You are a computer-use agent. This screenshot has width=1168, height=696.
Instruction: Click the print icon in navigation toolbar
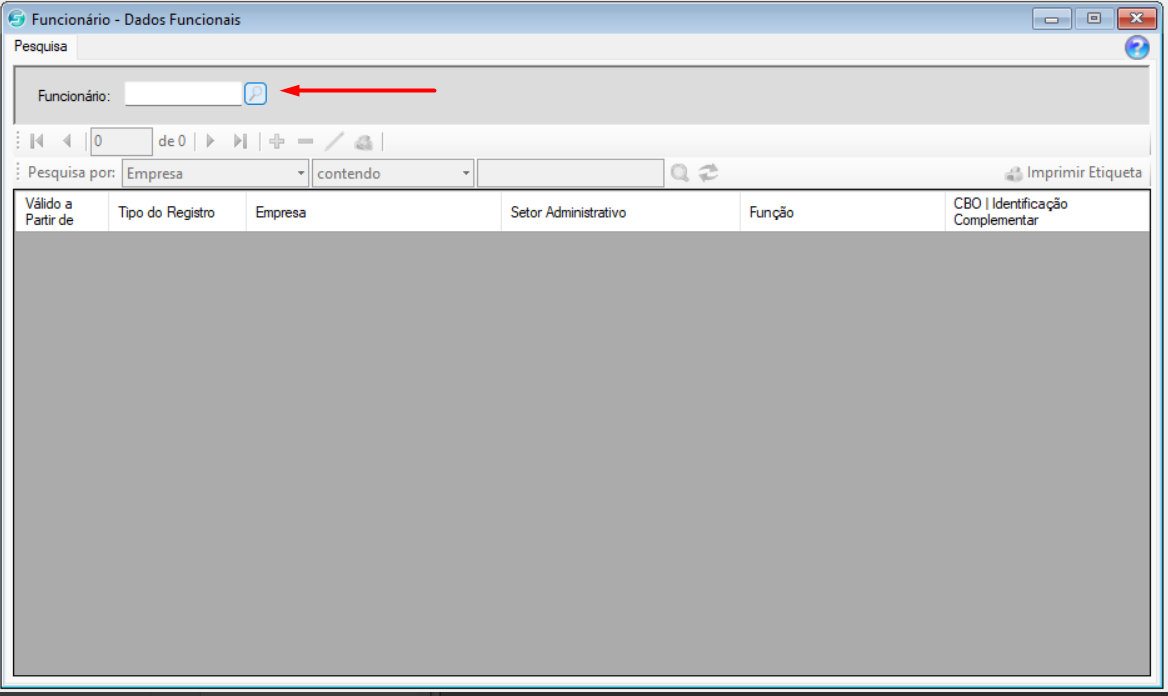pos(363,141)
